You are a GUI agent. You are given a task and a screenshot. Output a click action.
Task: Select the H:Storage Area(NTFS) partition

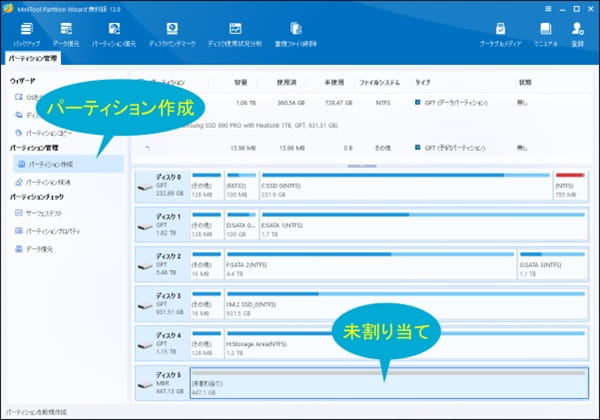pos(406,343)
